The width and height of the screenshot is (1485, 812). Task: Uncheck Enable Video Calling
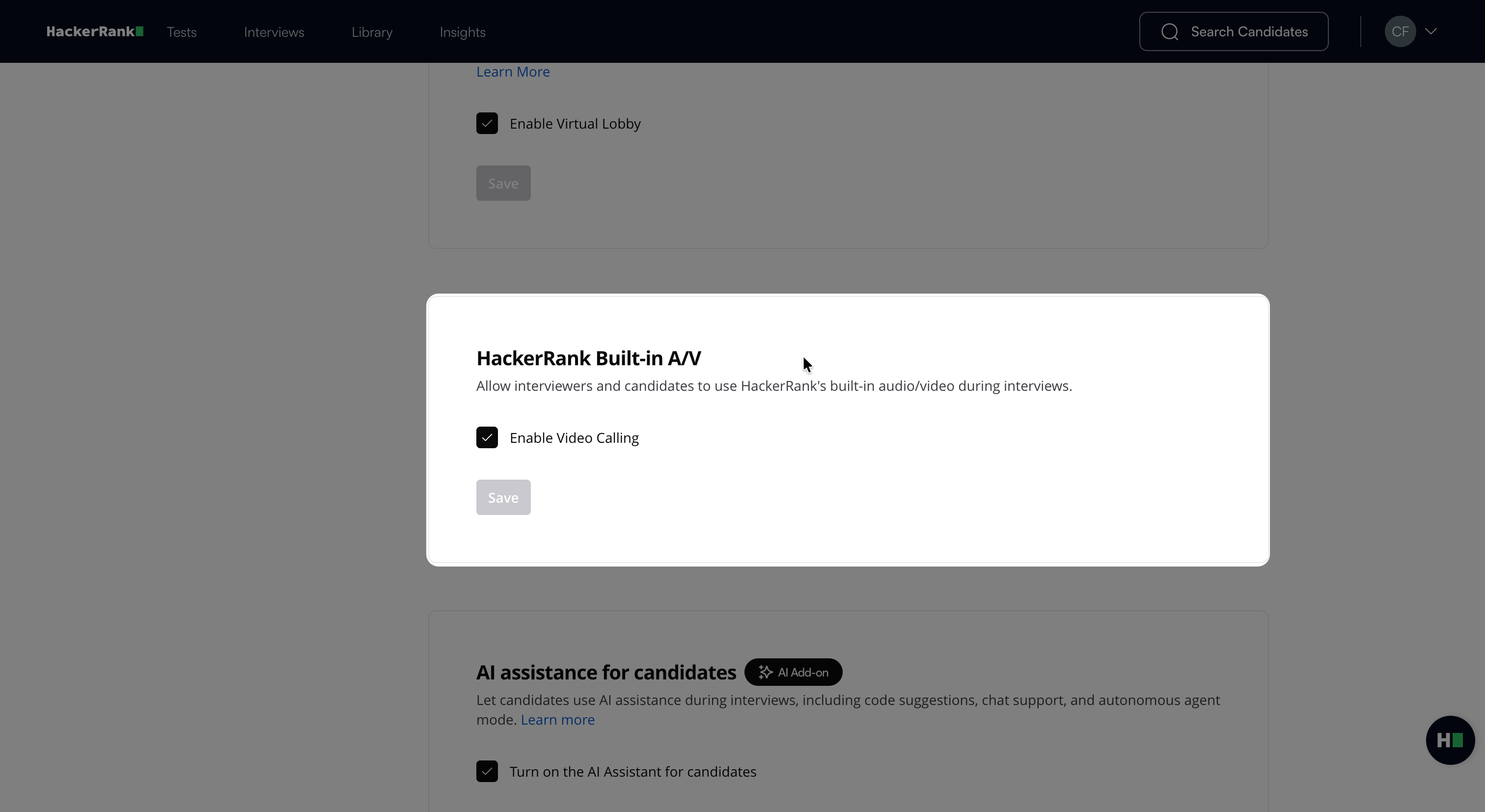click(487, 437)
